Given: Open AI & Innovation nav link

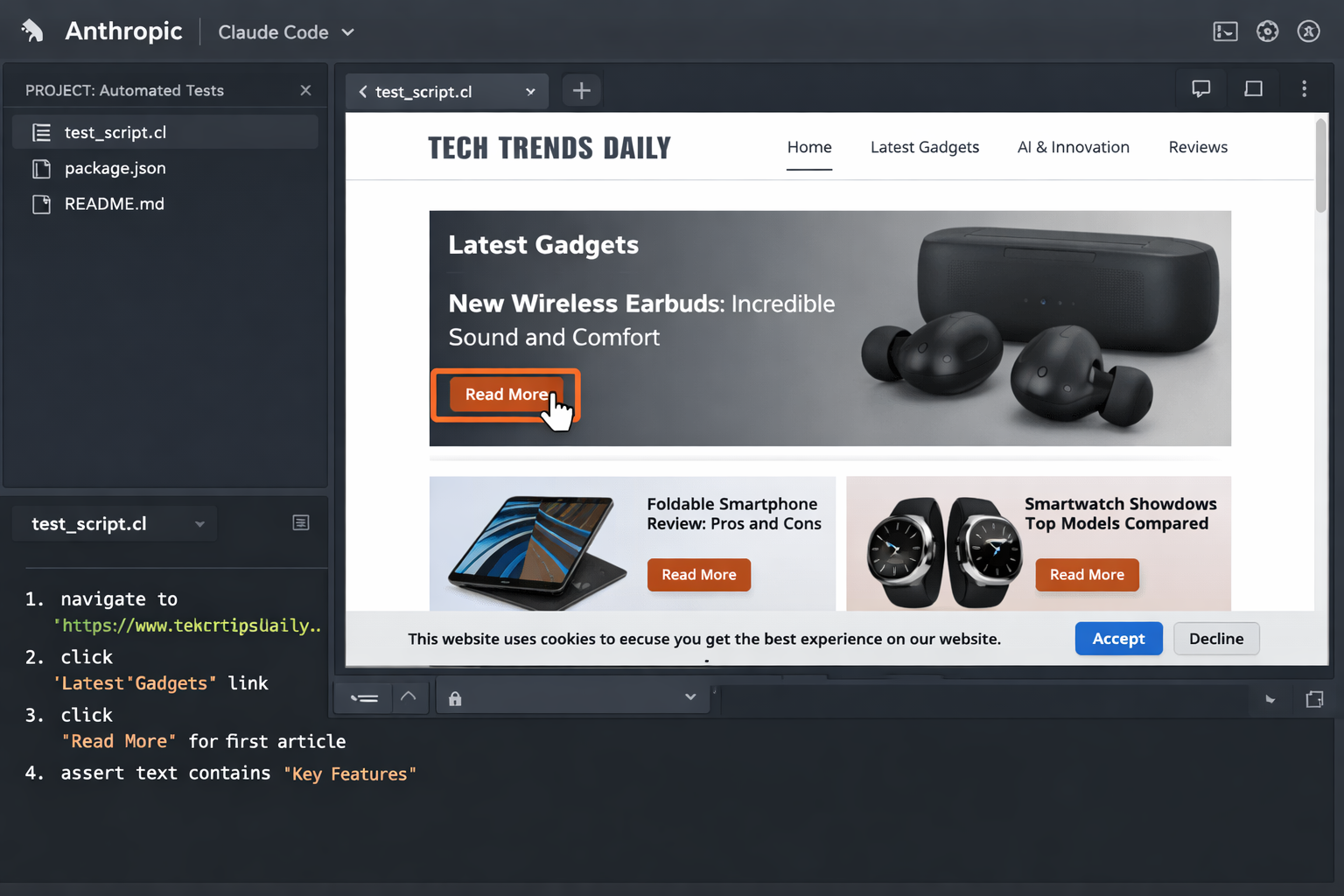Looking at the screenshot, I should [1074, 147].
